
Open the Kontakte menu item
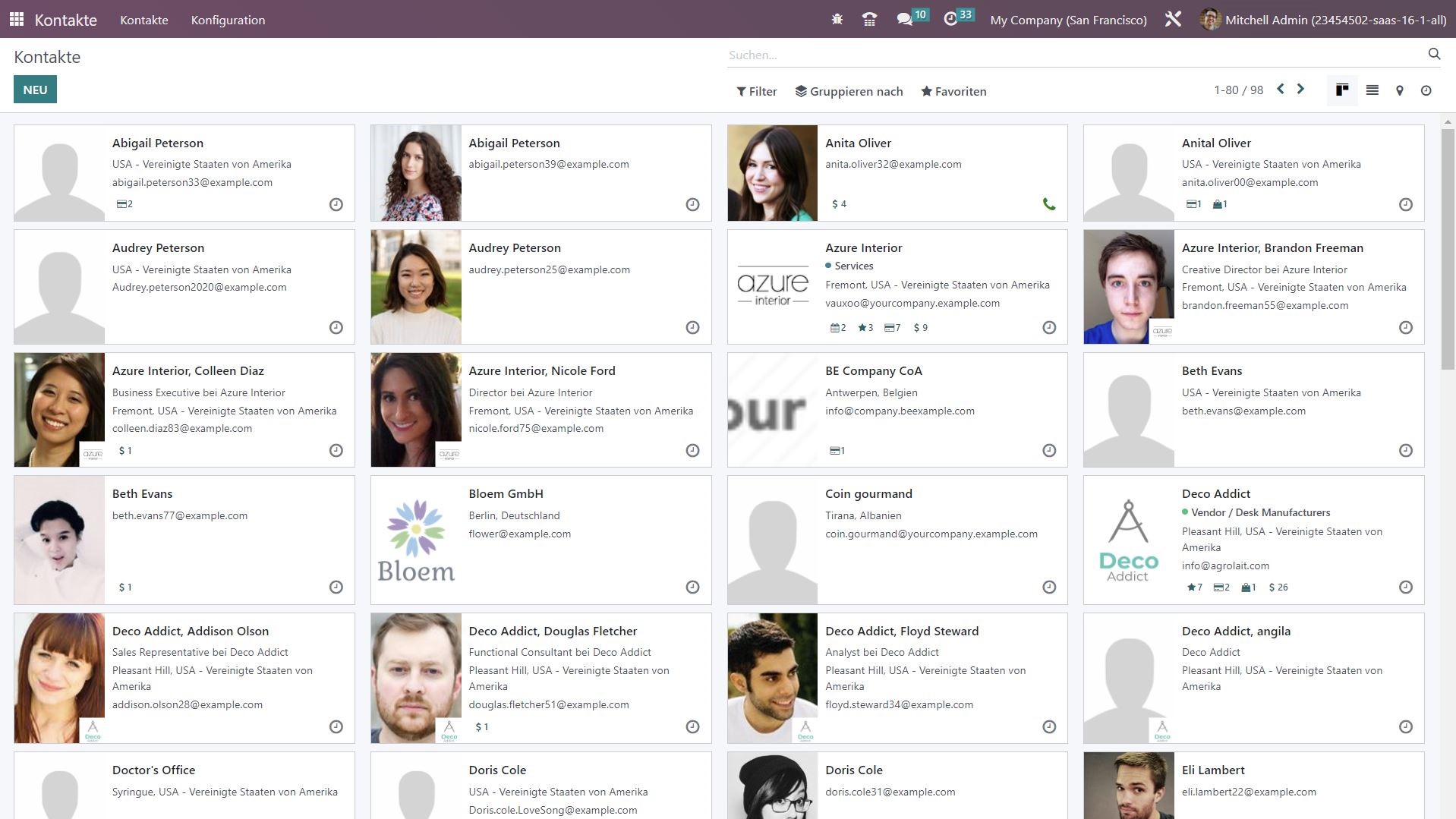pos(143,20)
